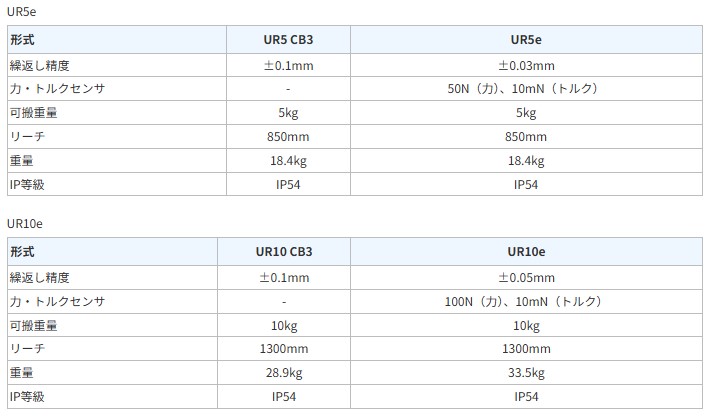709x420 pixels.
Task: Select the 10kg payload under UR10e column
Action: point(526,325)
